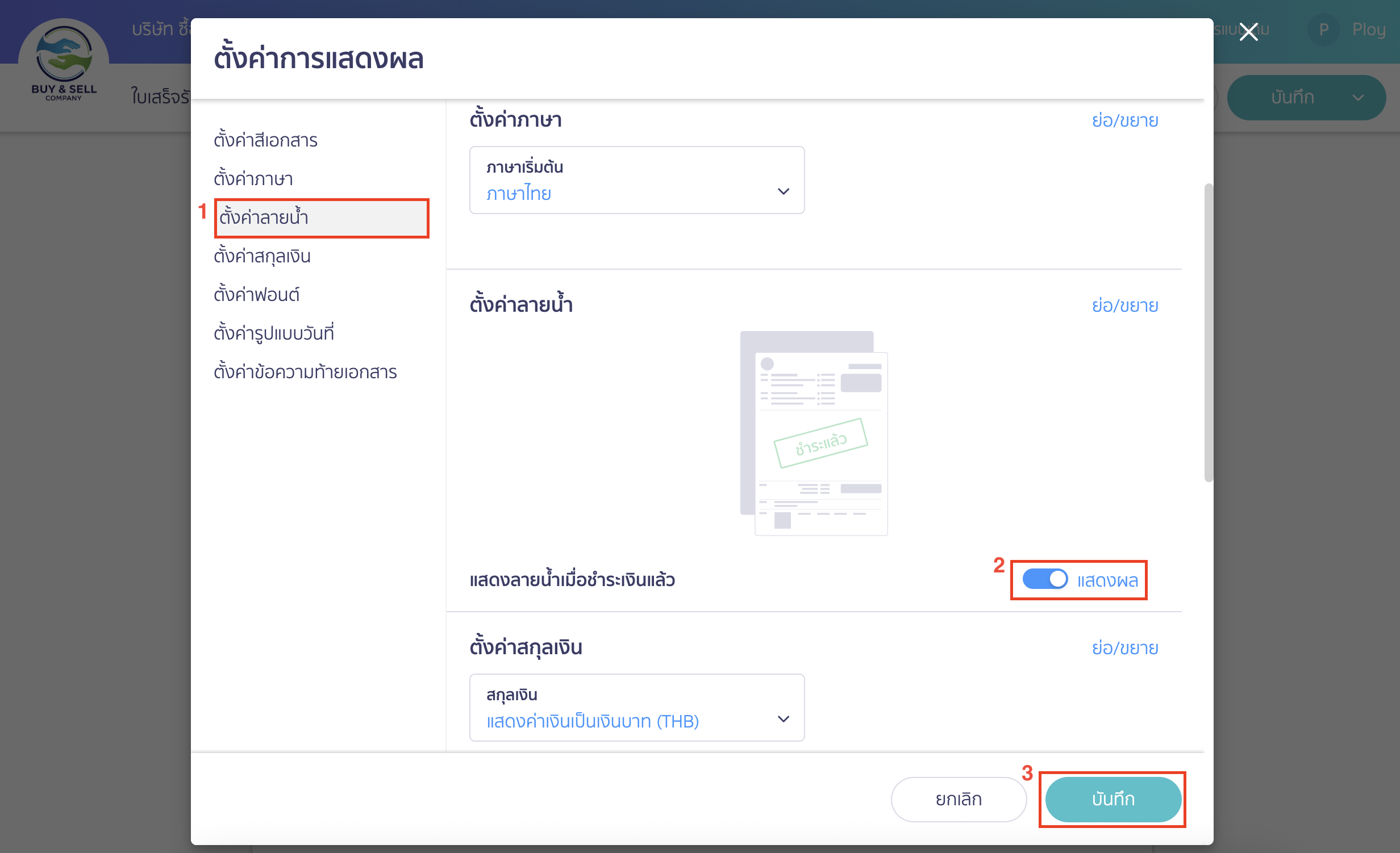Select ตั้งค่าข้อความท้ายเอกสาร settings
The image size is (1400, 853).
pyautogui.click(x=306, y=371)
